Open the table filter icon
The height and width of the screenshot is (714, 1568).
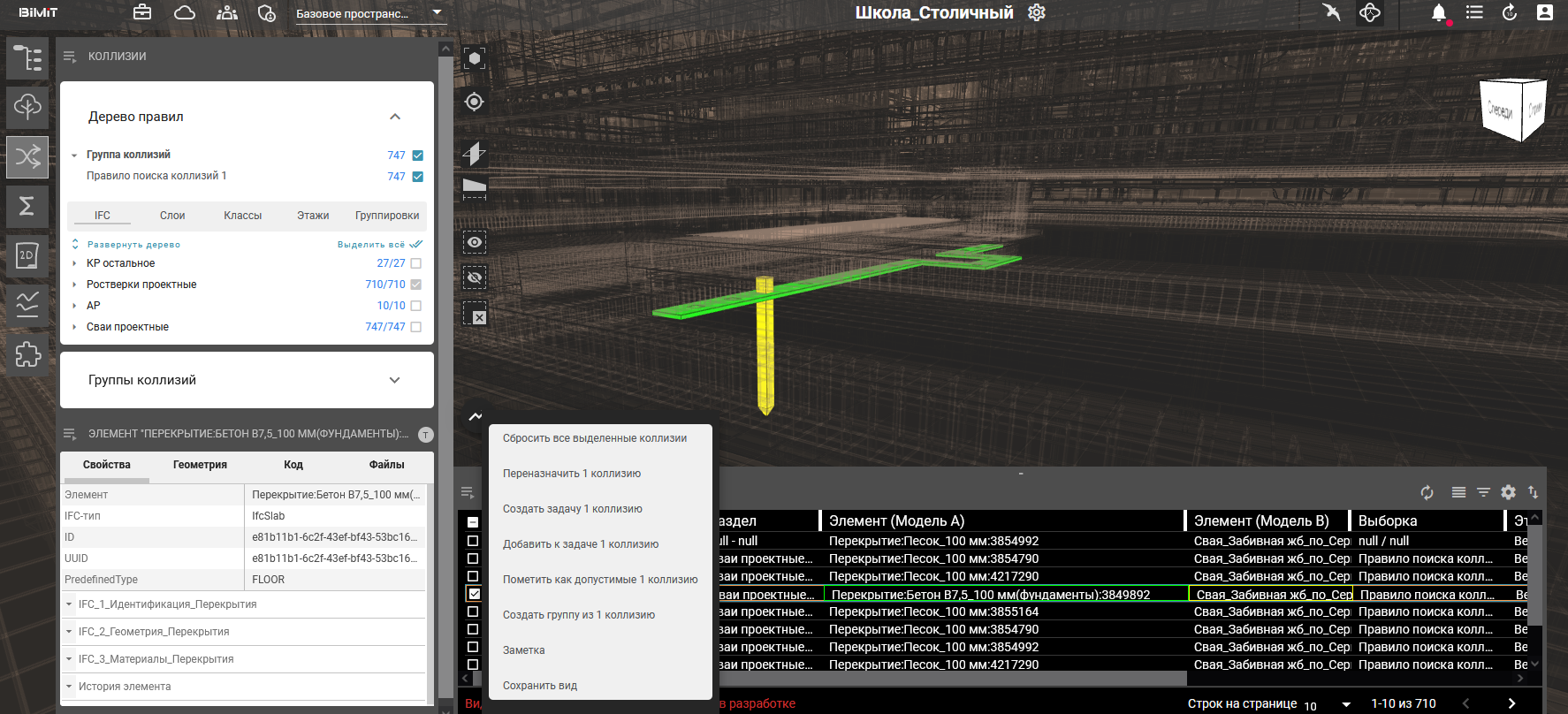(x=1483, y=492)
